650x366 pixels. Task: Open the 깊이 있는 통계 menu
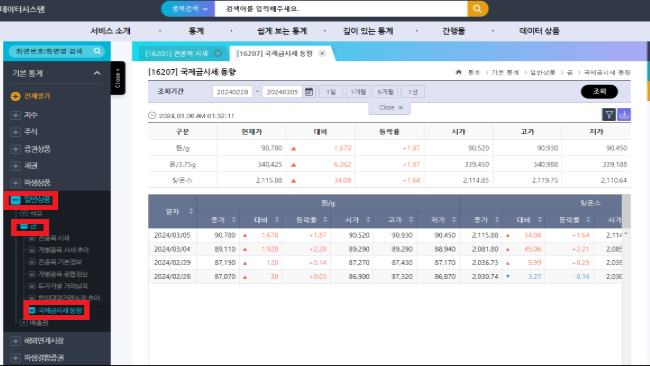pos(368,31)
